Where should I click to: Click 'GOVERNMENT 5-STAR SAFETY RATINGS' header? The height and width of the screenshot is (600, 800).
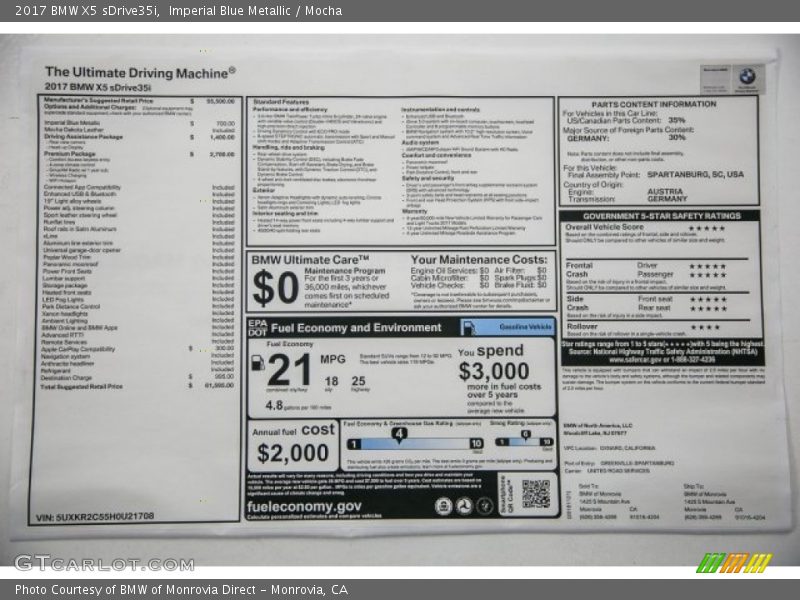pos(662,216)
